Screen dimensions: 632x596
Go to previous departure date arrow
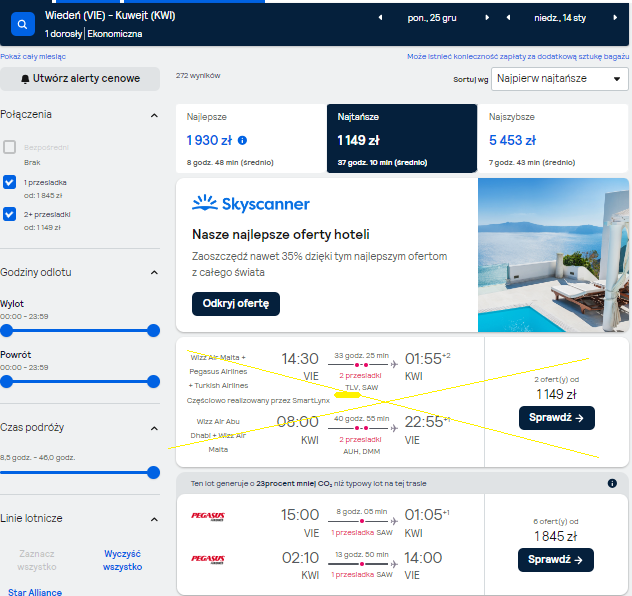380,18
